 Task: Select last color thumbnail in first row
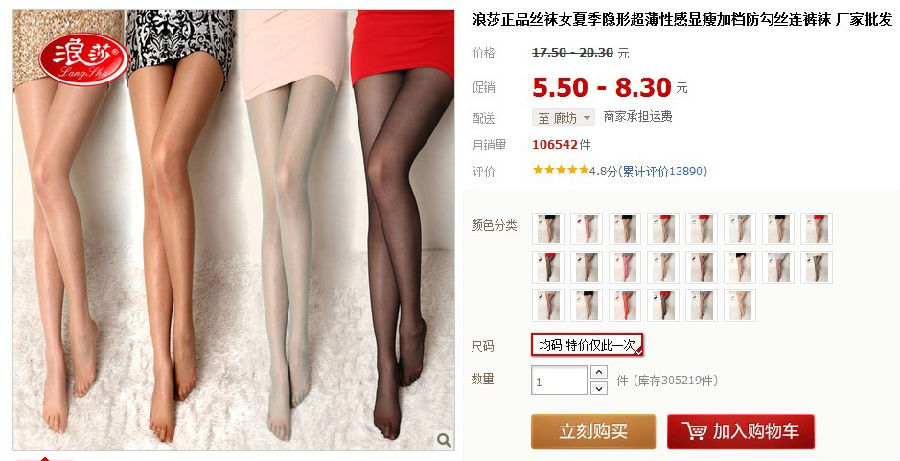pos(816,229)
